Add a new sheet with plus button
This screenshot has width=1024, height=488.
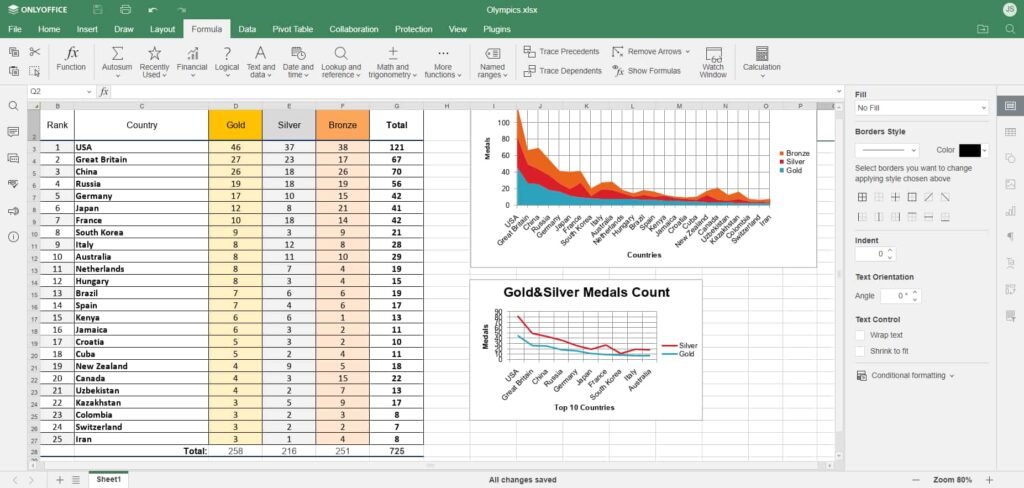pyautogui.click(x=59, y=480)
